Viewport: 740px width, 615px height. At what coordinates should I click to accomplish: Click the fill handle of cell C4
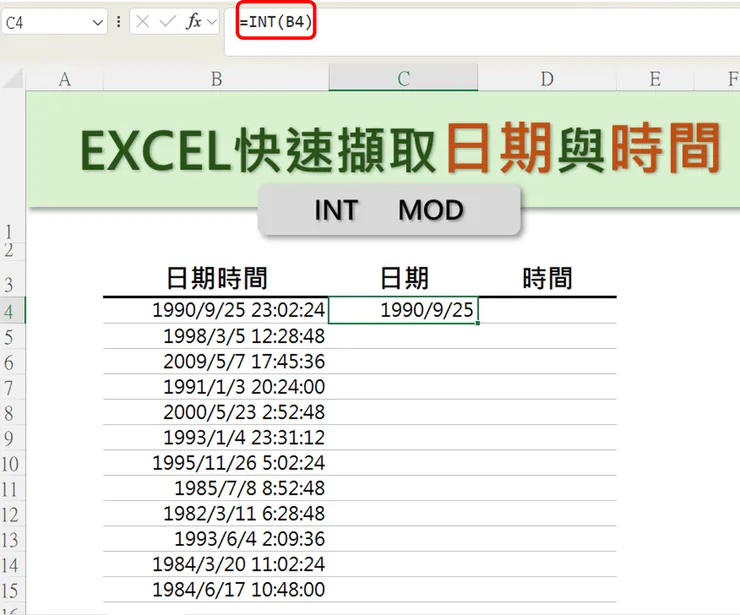[x=478, y=323]
